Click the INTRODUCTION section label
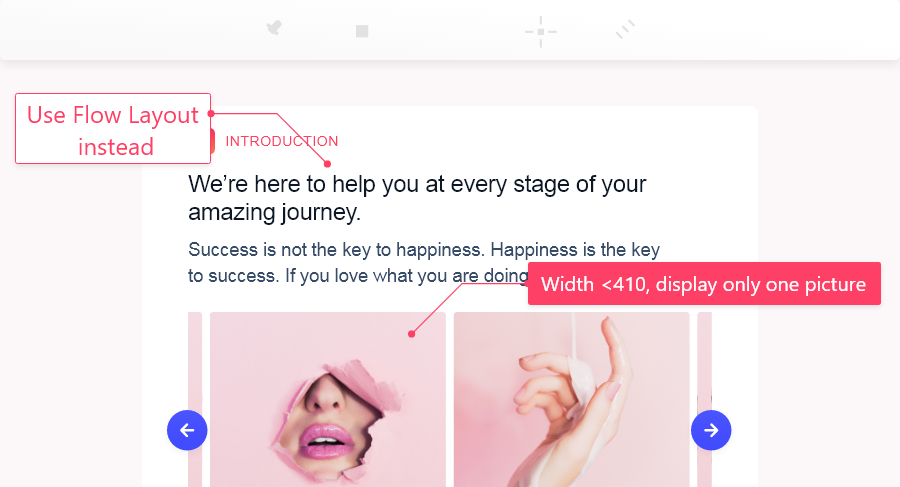Image resolution: width=900 pixels, height=487 pixels. 282,141
